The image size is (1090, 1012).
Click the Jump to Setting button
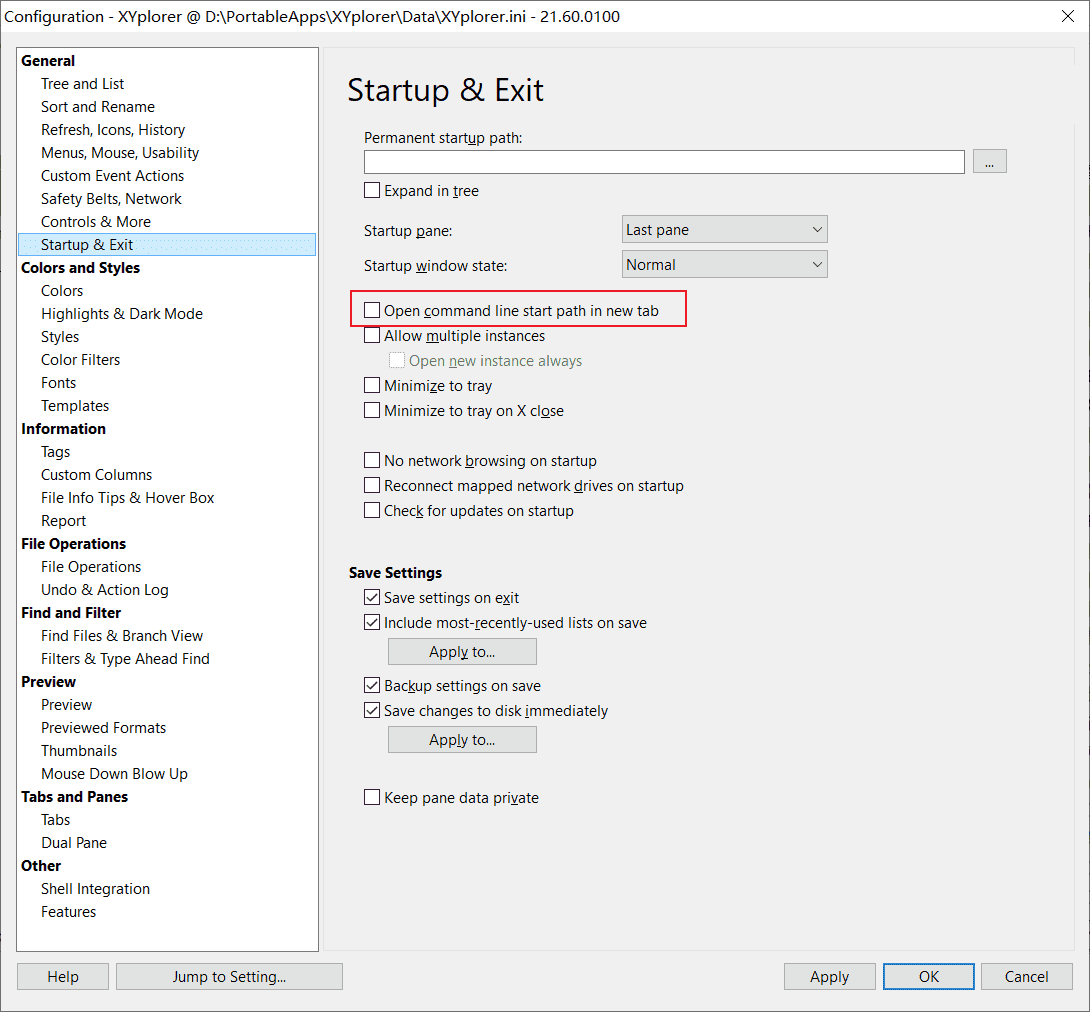point(229,977)
